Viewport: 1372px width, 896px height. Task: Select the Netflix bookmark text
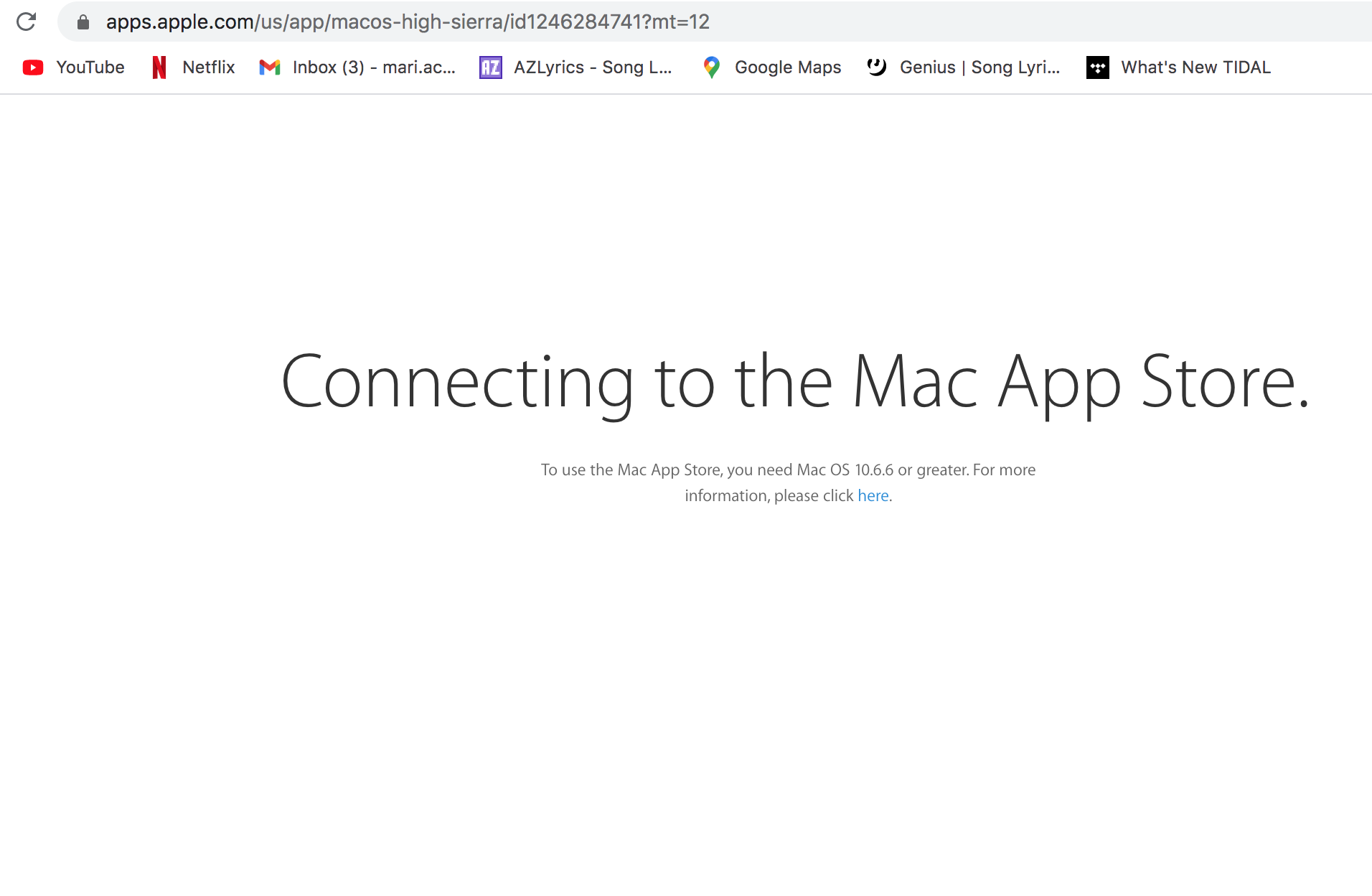coord(209,67)
